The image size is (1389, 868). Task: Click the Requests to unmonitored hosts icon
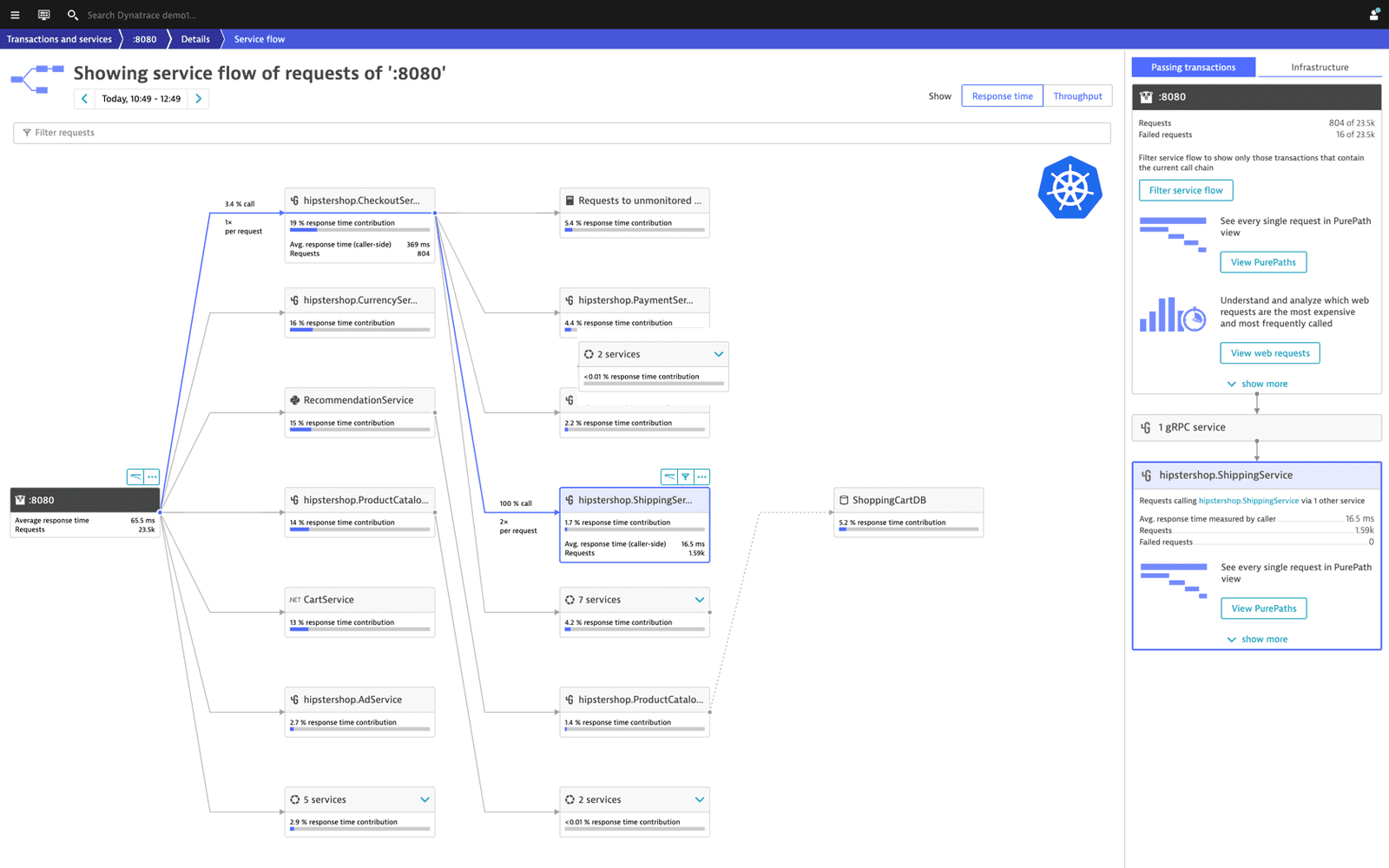point(569,201)
